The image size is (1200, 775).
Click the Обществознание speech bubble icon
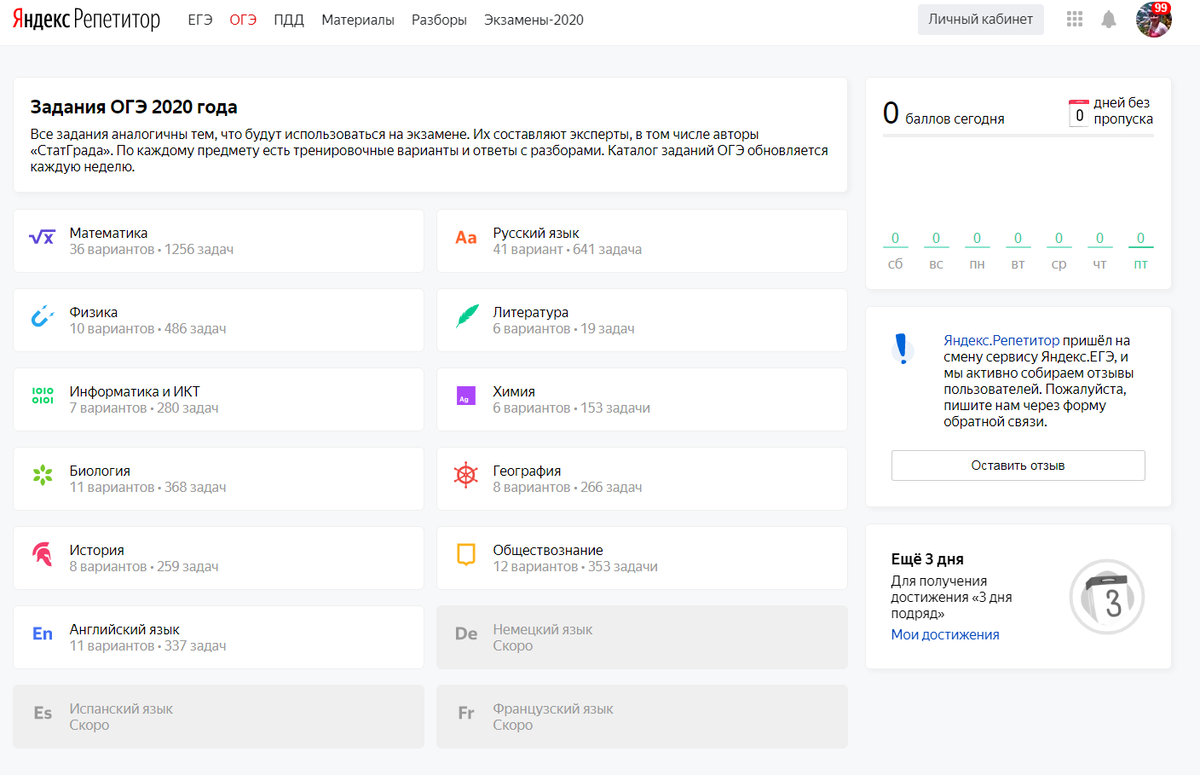point(466,555)
